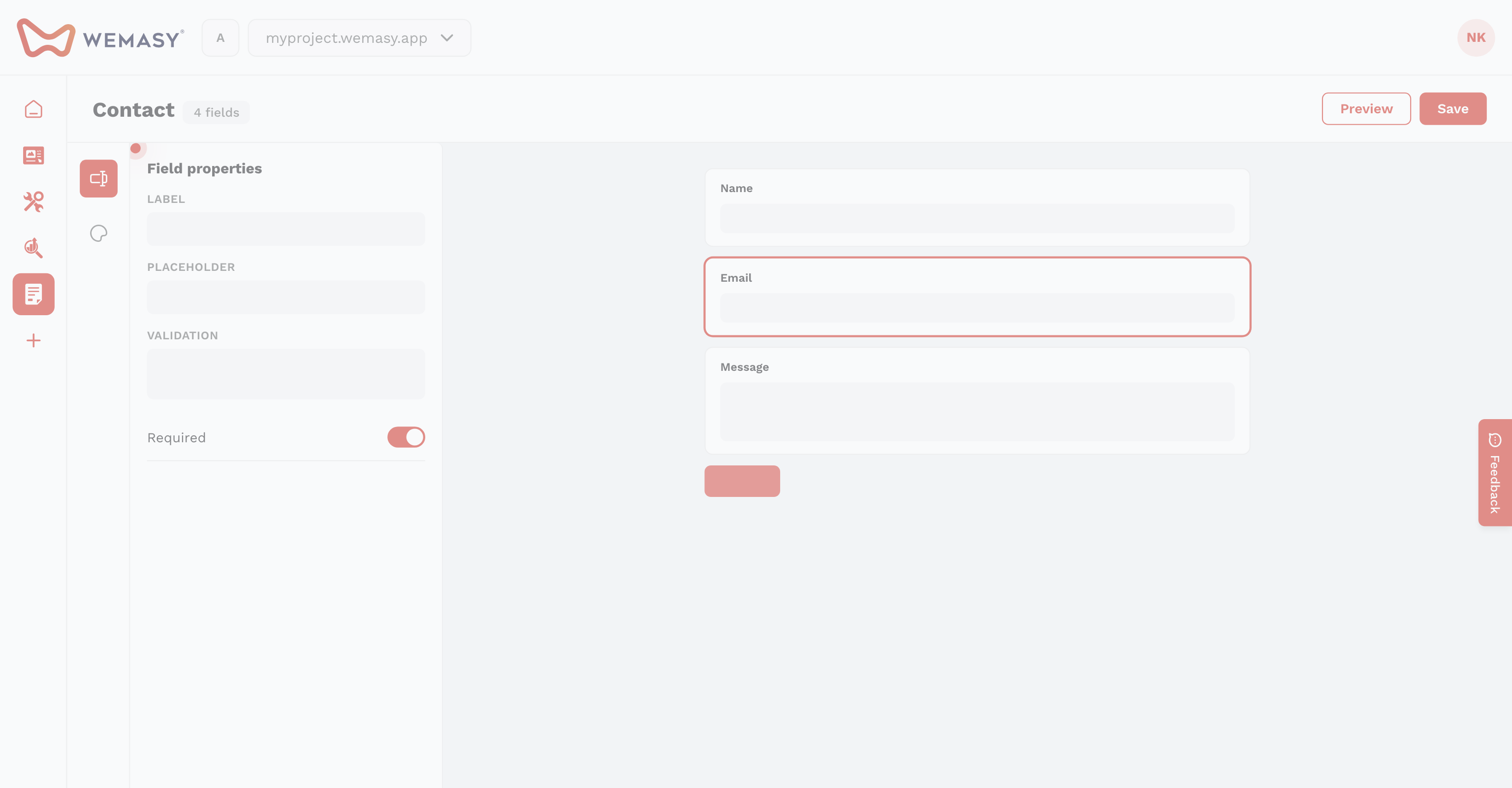The image size is (1512, 788).
Task: Open the Feedback side tab
Action: click(1494, 473)
